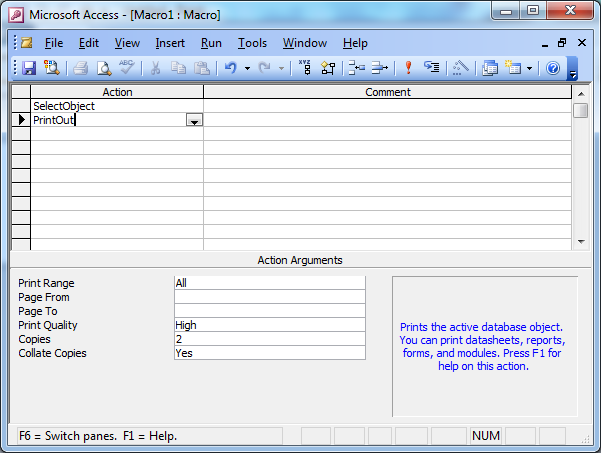Open Microsoft Access Help question icon
The width and height of the screenshot is (601, 453).
click(x=553, y=68)
